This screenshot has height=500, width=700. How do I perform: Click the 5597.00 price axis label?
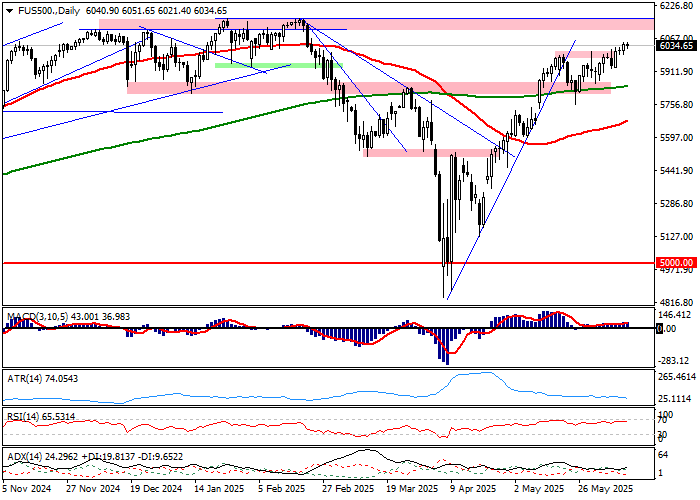point(677,138)
